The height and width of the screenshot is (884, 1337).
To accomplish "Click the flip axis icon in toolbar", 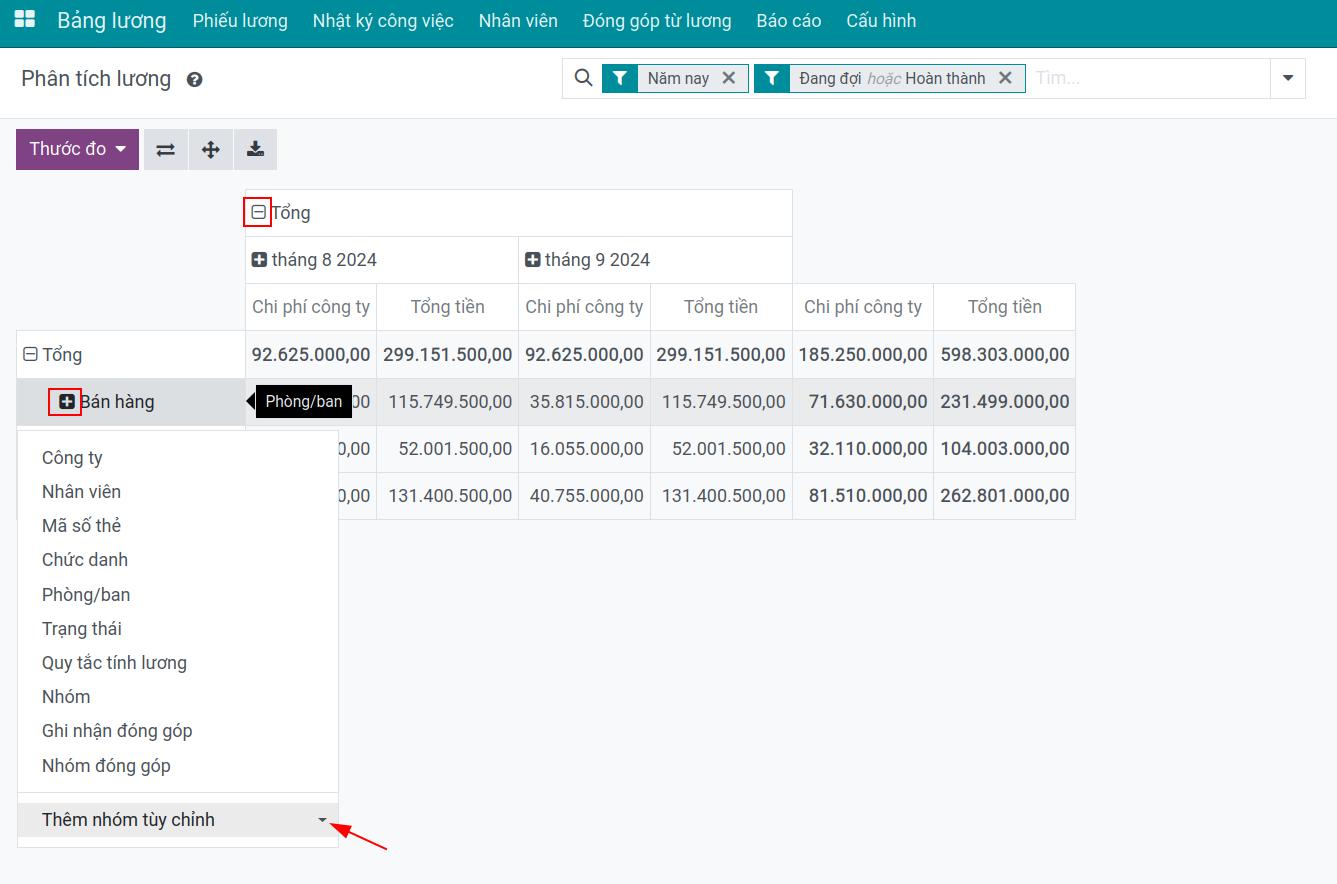I will coord(165,149).
